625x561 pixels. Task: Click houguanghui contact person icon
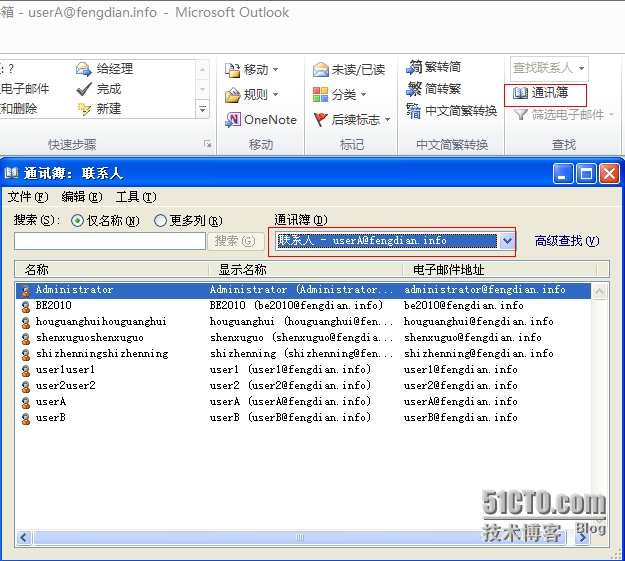[26, 323]
